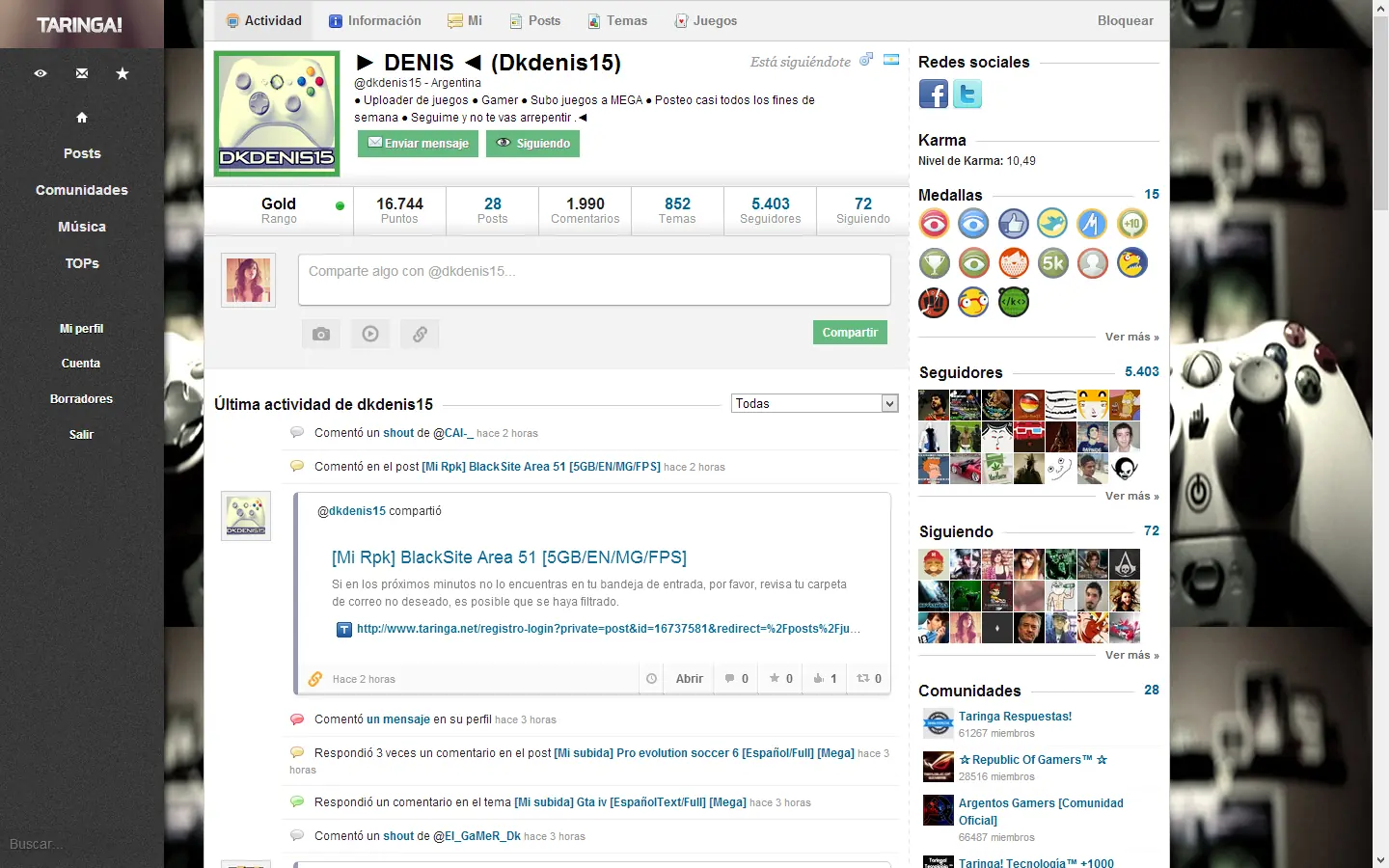
Task: Open the taringa.net registro-login URL link
Action: point(609,629)
